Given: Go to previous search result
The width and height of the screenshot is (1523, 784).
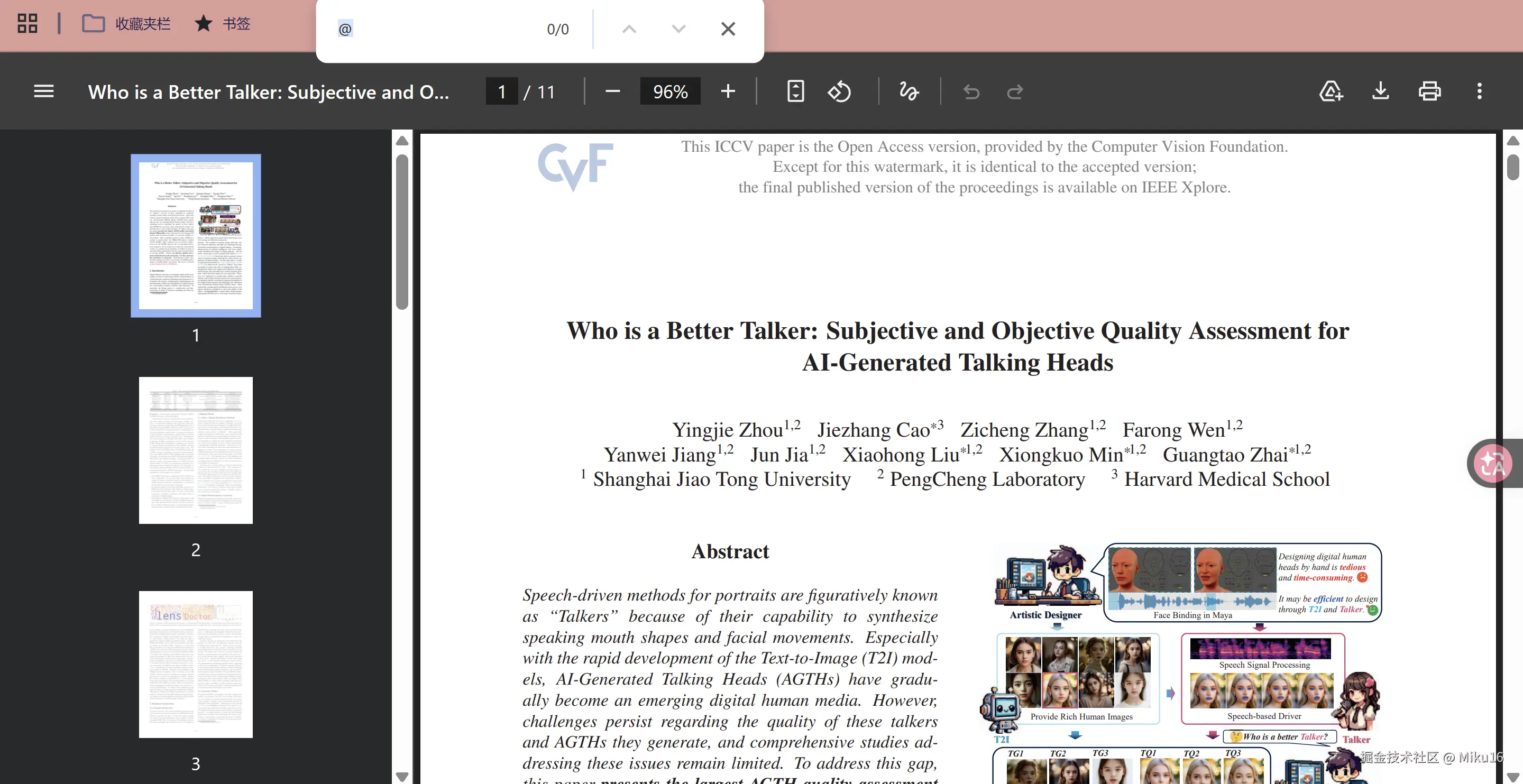Looking at the screenshot, I should coord(629,29).
